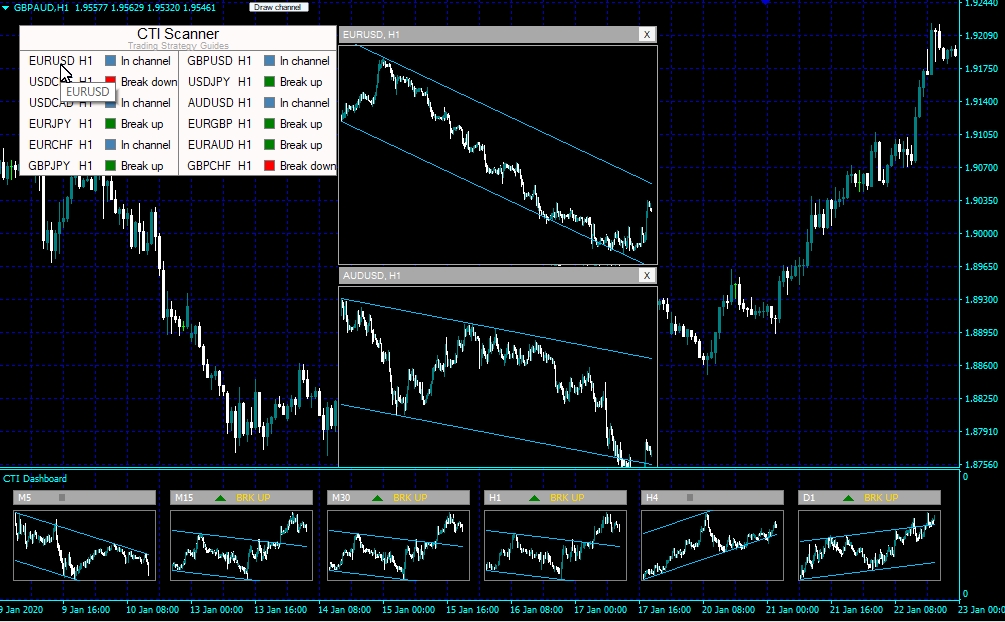The height and width of the screenshot is (622, 1005).
Task: Click the grey square indicator in H4 header
Action: (x=690, y=498)
